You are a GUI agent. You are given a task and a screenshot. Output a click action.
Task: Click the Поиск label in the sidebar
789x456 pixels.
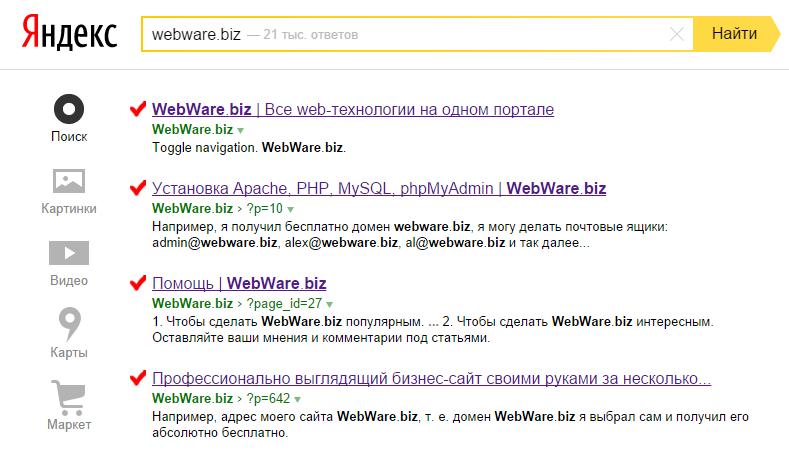click(69, 136)
